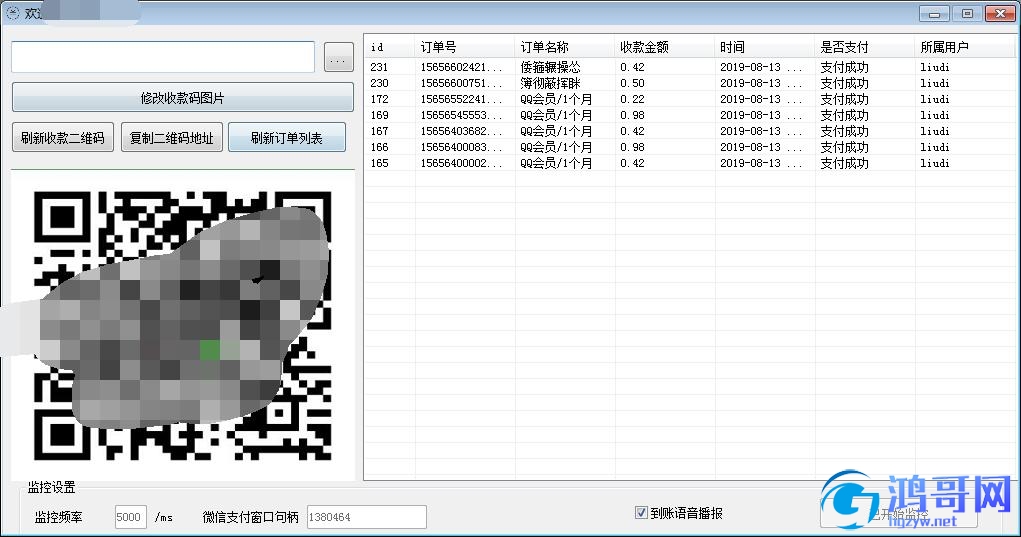The width and height of the screenshot is (1021, 537).
Task: Sort by the id column header
Action: click(x=389, y=47)
